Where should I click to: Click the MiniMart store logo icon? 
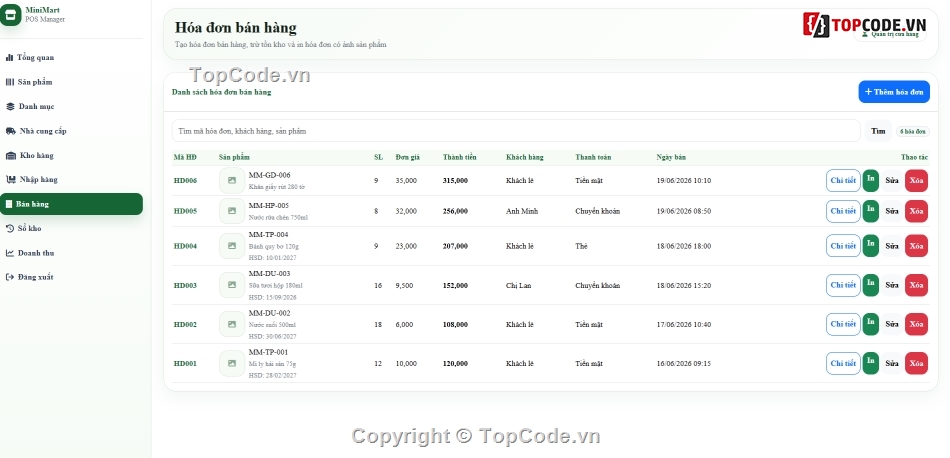click(x=9, y=15)
